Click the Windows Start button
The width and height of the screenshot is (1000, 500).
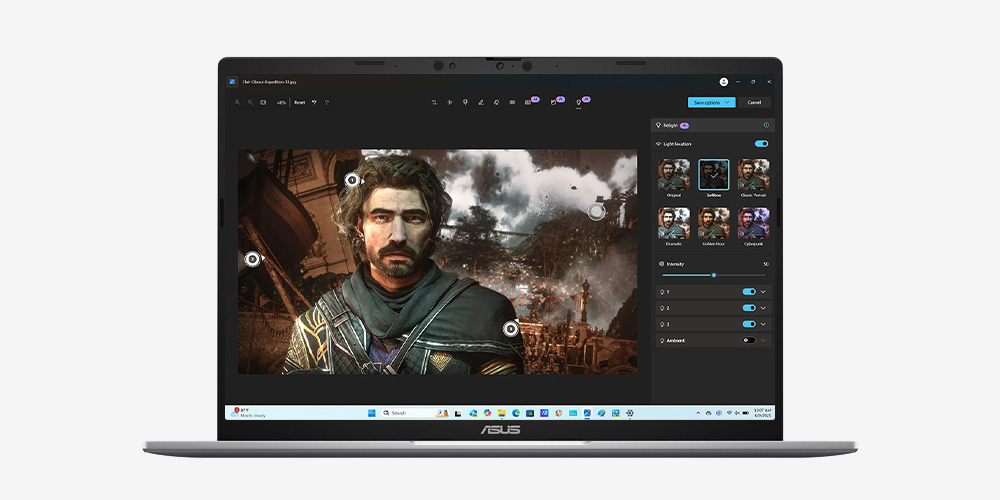tap(371, 412)
